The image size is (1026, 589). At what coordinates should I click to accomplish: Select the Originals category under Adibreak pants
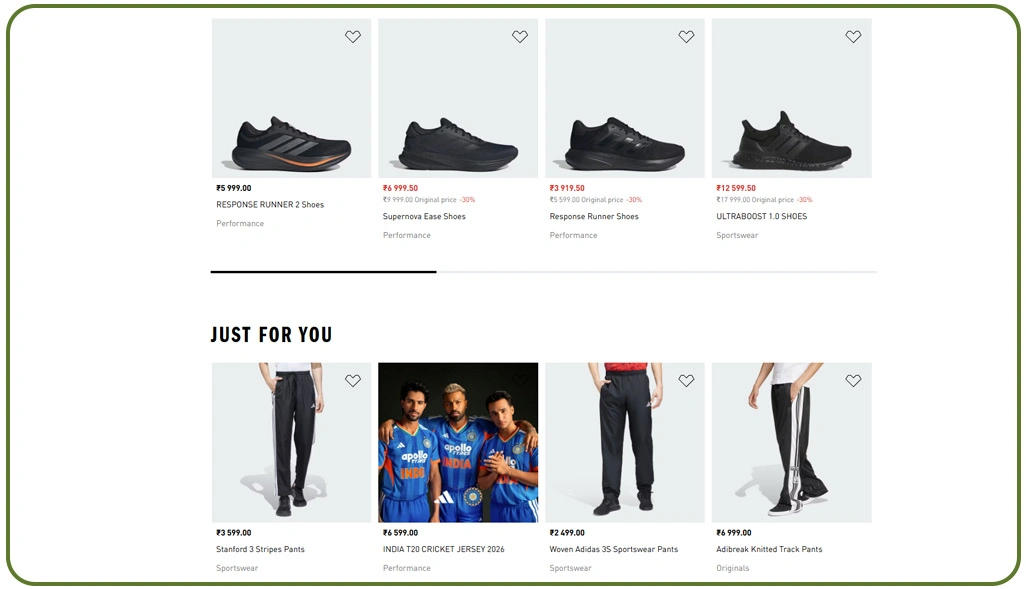click(x=732, y=567)
